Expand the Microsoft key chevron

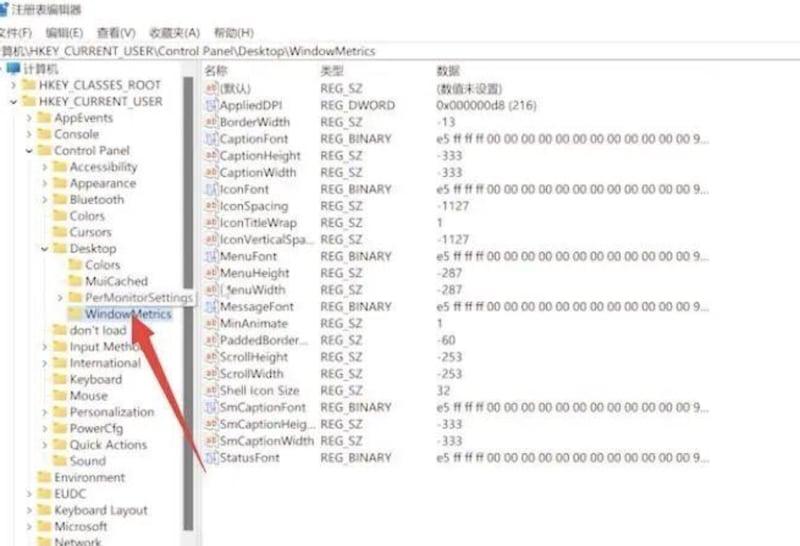29,527
